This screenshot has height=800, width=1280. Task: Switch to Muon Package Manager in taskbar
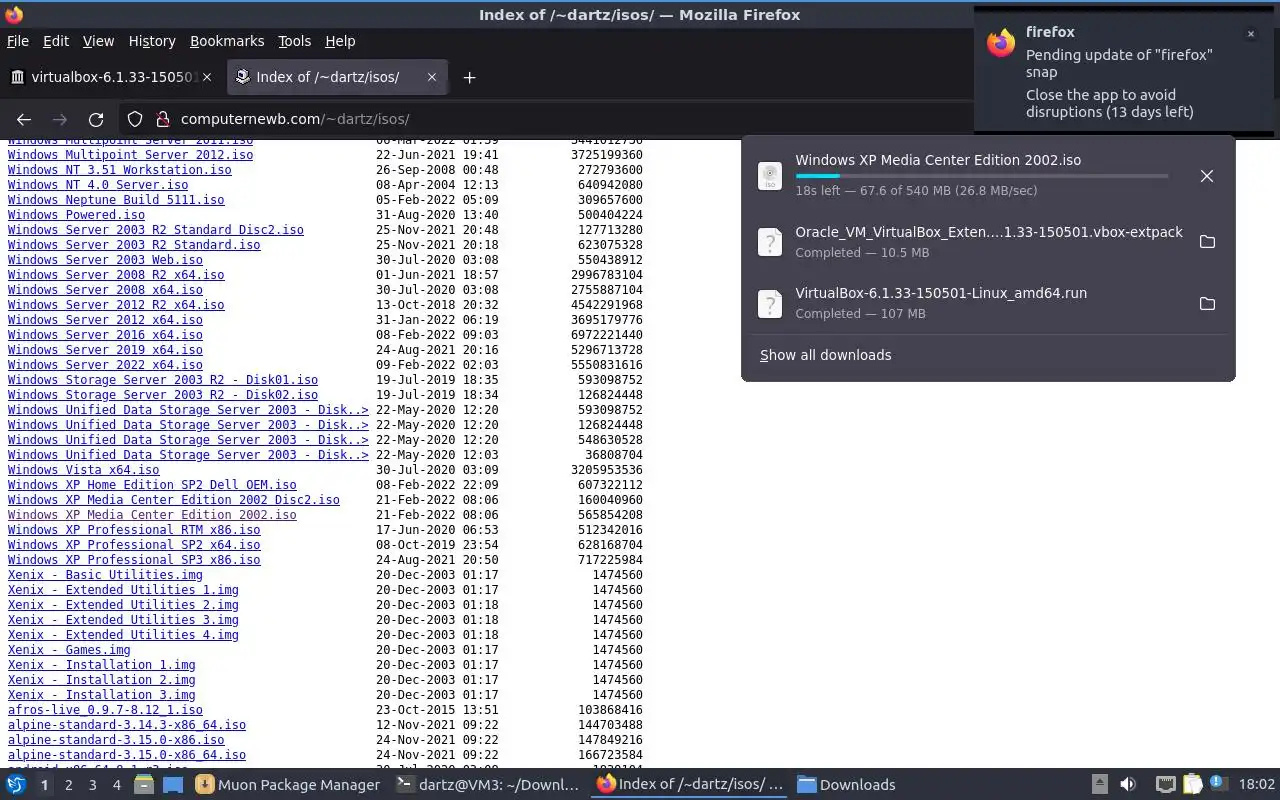(288, 785)
